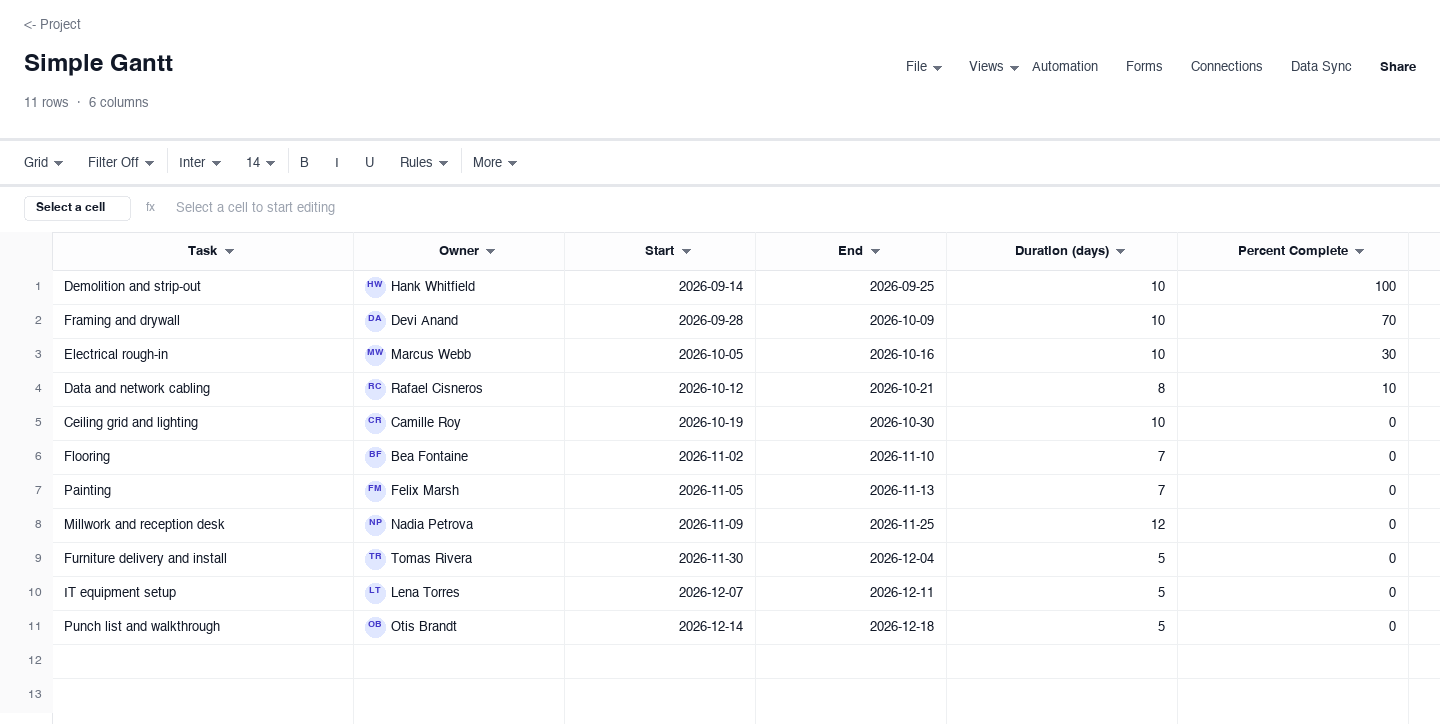This screenshot has width=1440, height=724.
Task: Open the Owner column header menu
Action: 490,251
